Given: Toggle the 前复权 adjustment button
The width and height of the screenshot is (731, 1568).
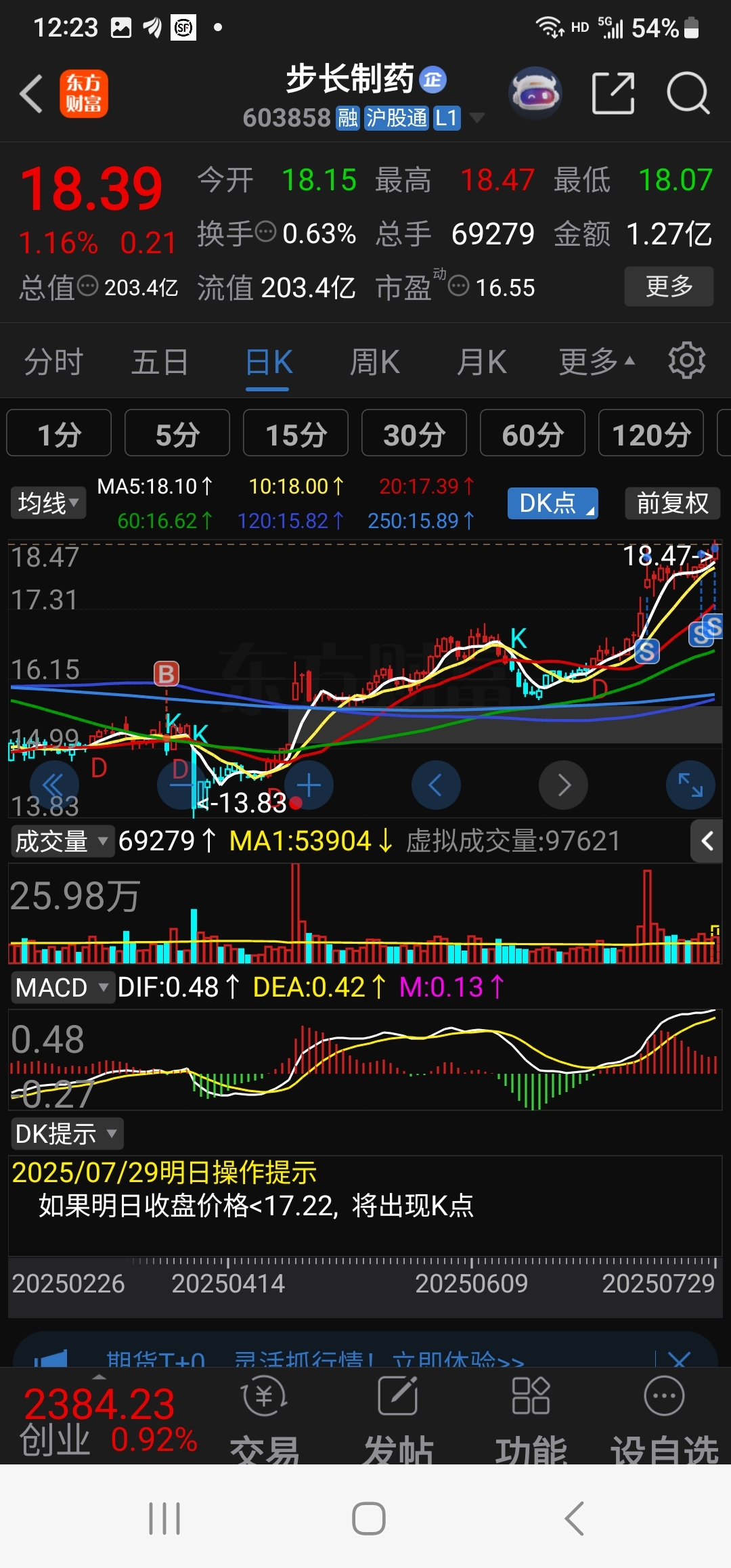Looking at the screenshot, I should [672, 503].
